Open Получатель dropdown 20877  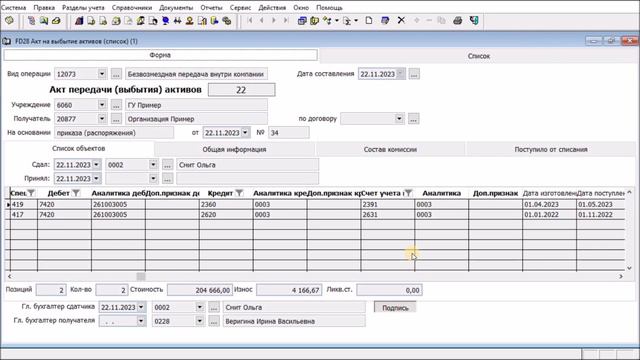(102, 119)
